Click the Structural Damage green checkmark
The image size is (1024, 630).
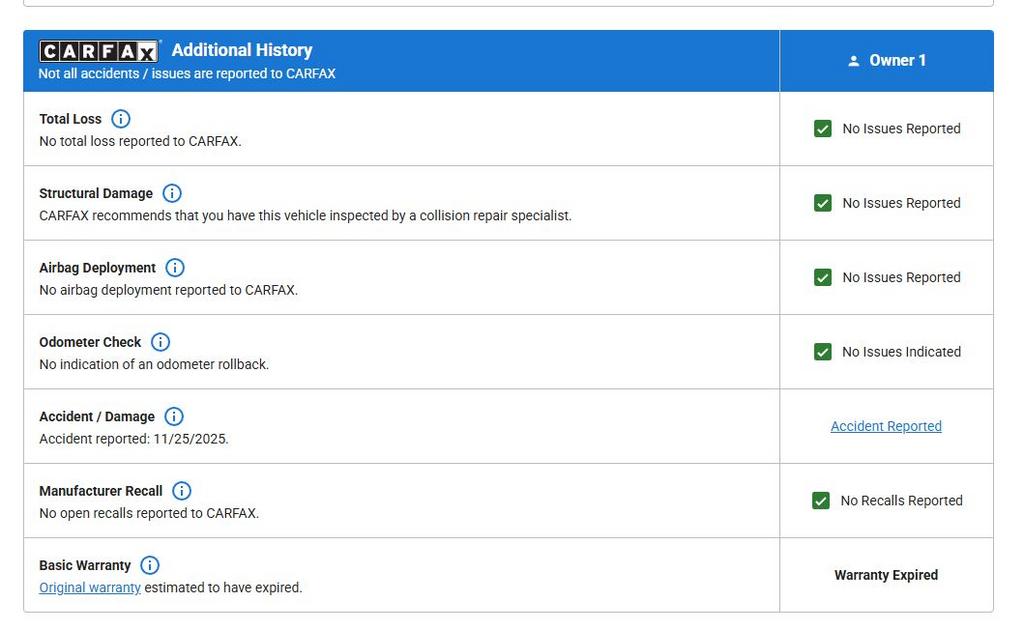coord(823,203)
